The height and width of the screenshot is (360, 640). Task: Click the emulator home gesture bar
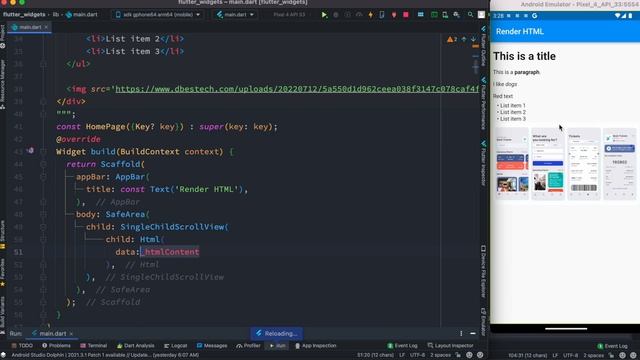click(566, 329)
